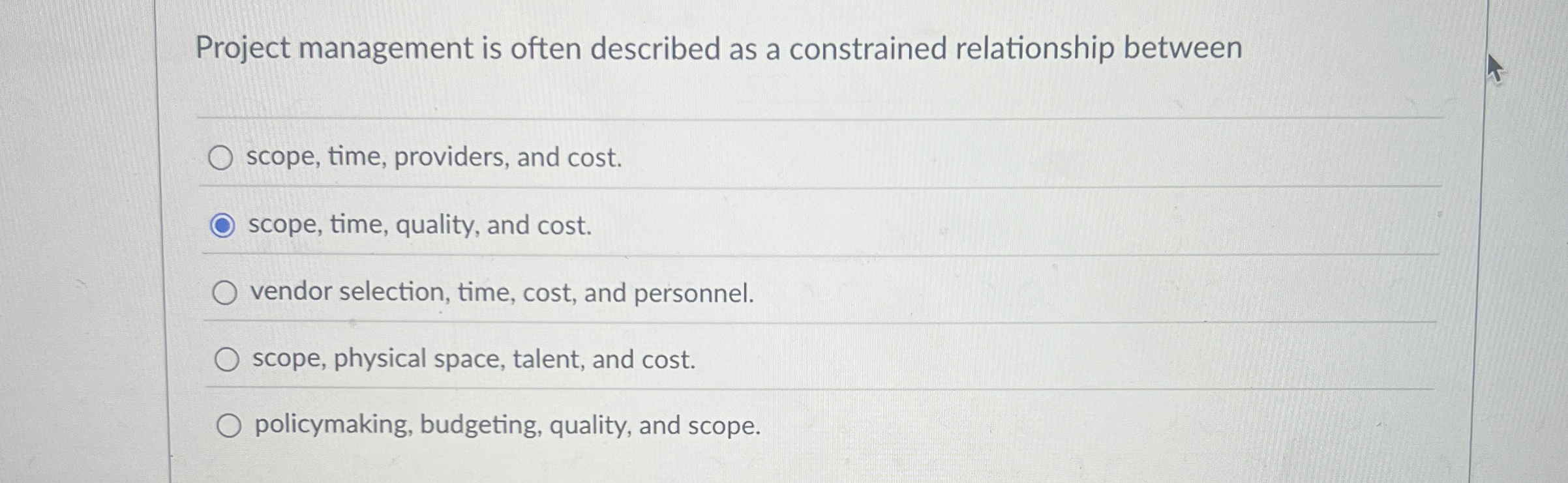
Task: Click the word 'personnel' in the third option
Action: coord(693,294)
